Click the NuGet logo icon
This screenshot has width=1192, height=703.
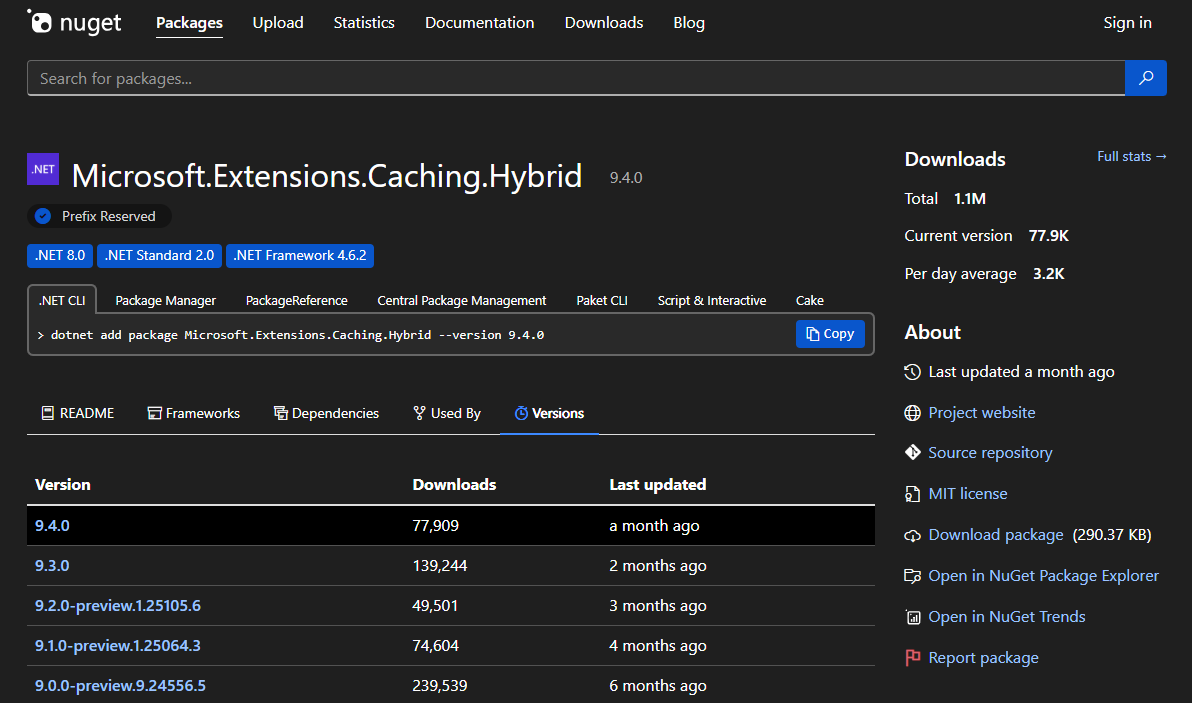click(x=40, y=21)
